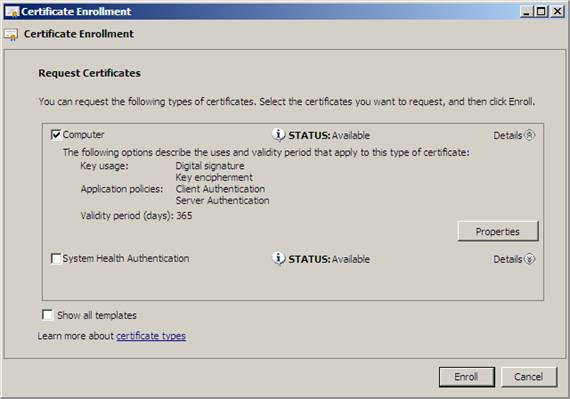
Task: Click the Client Authentication text
Action: coord(220,189)
